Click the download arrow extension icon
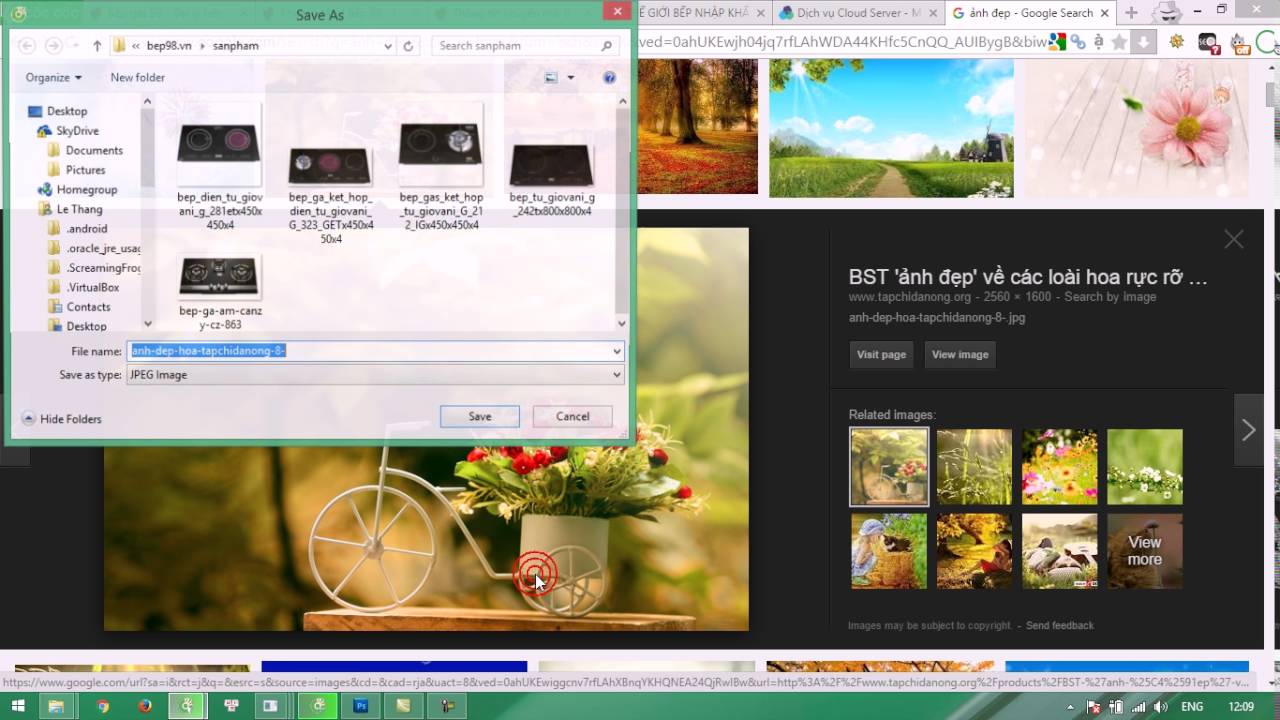This screenshot has width=1280, height=720. pyautogui.click(x=1144, y=42)
